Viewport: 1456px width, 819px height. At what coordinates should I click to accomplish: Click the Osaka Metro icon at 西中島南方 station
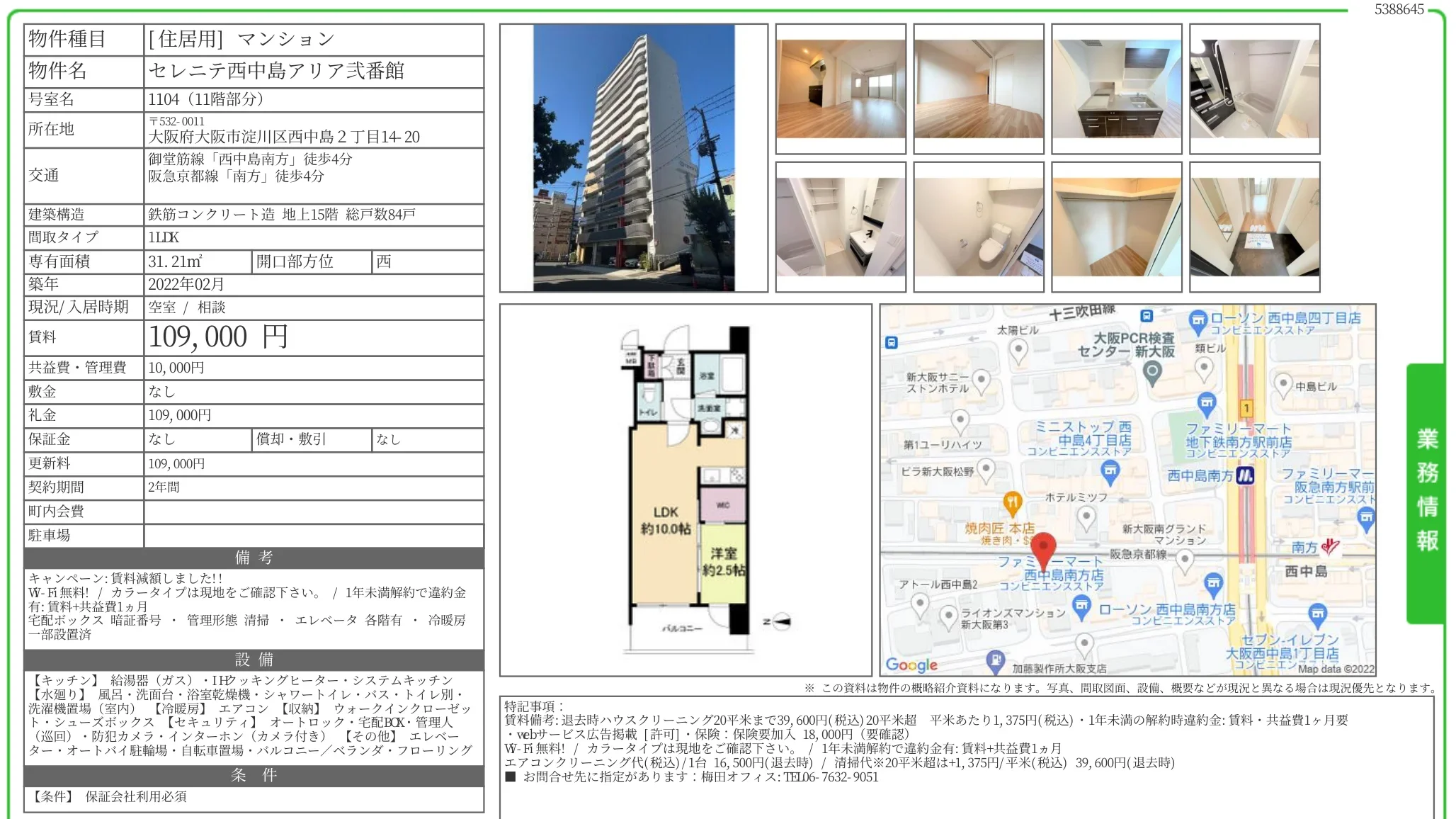click(x=1246, y=475)
